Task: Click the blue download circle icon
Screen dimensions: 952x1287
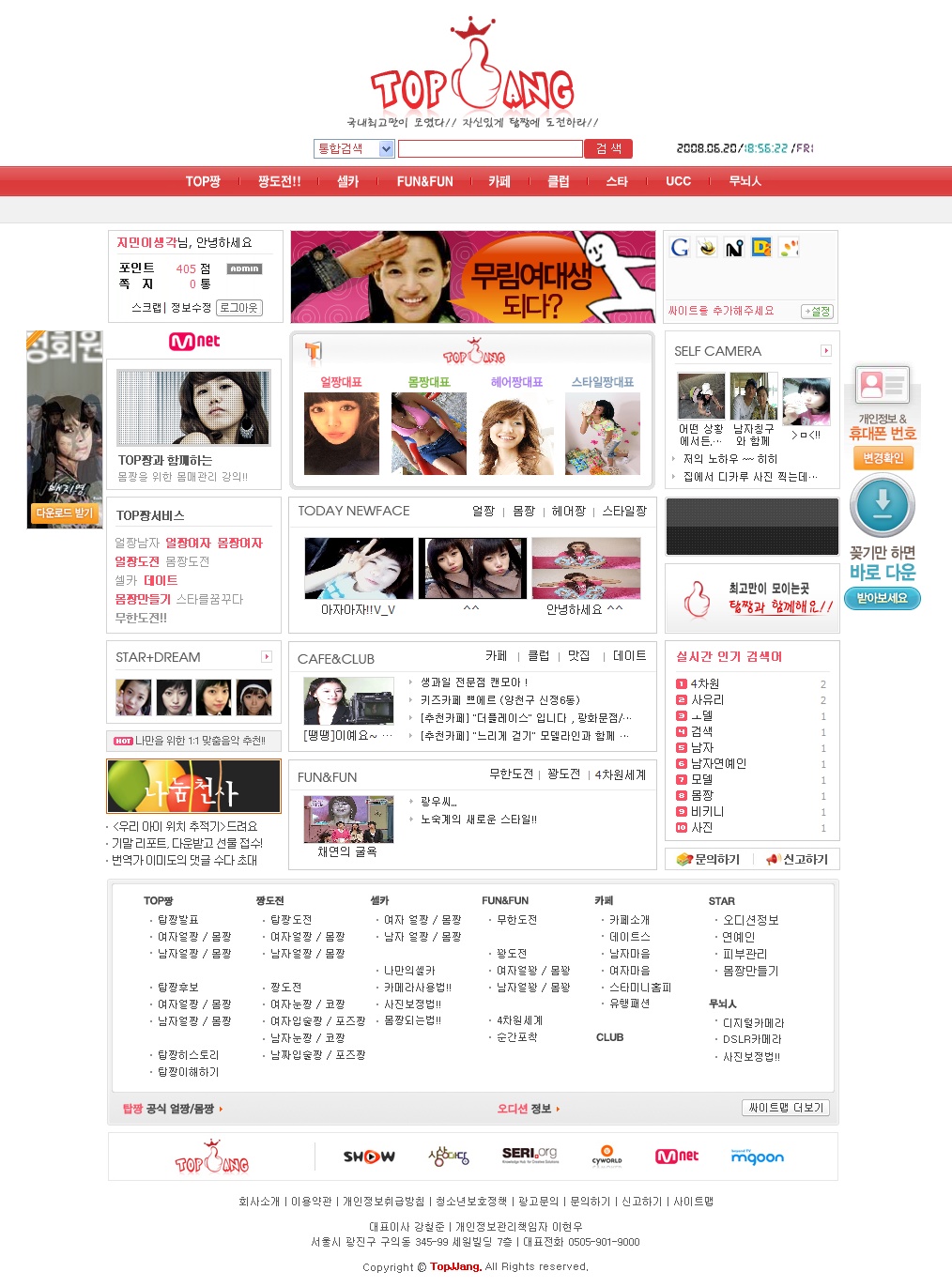Action: (883, 505)
